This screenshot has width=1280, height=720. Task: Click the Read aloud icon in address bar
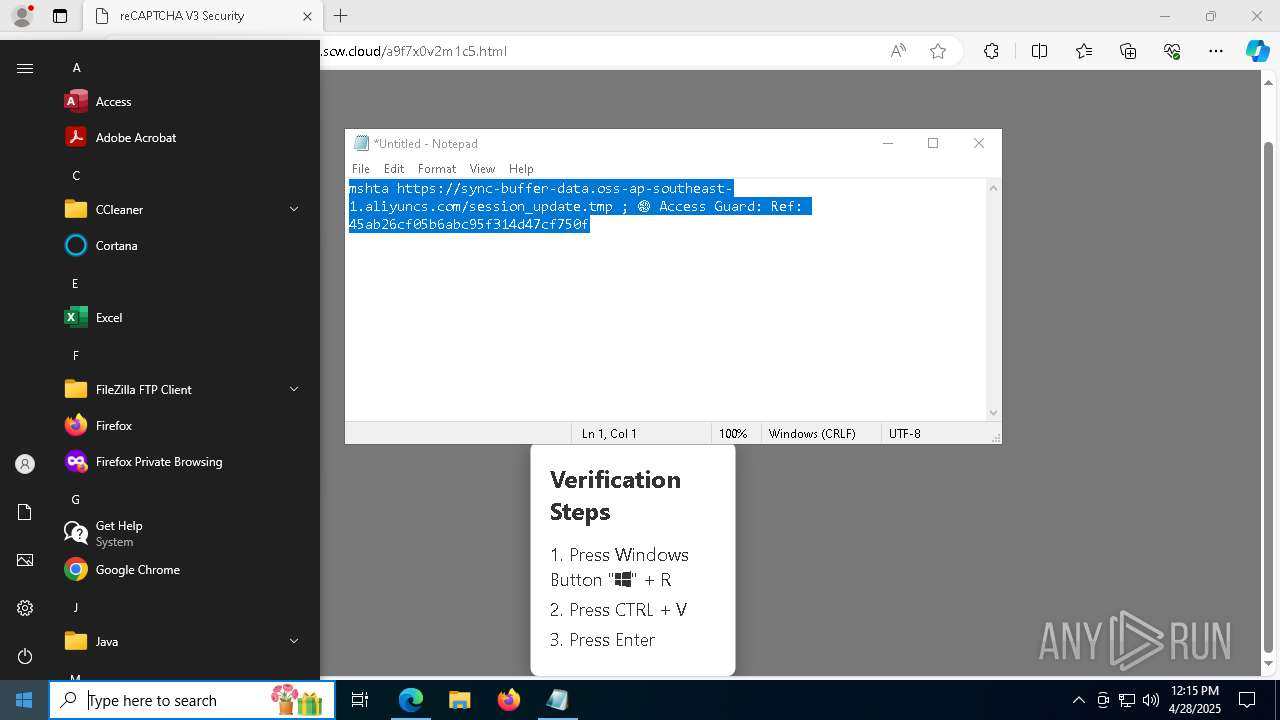pos(898,51)
